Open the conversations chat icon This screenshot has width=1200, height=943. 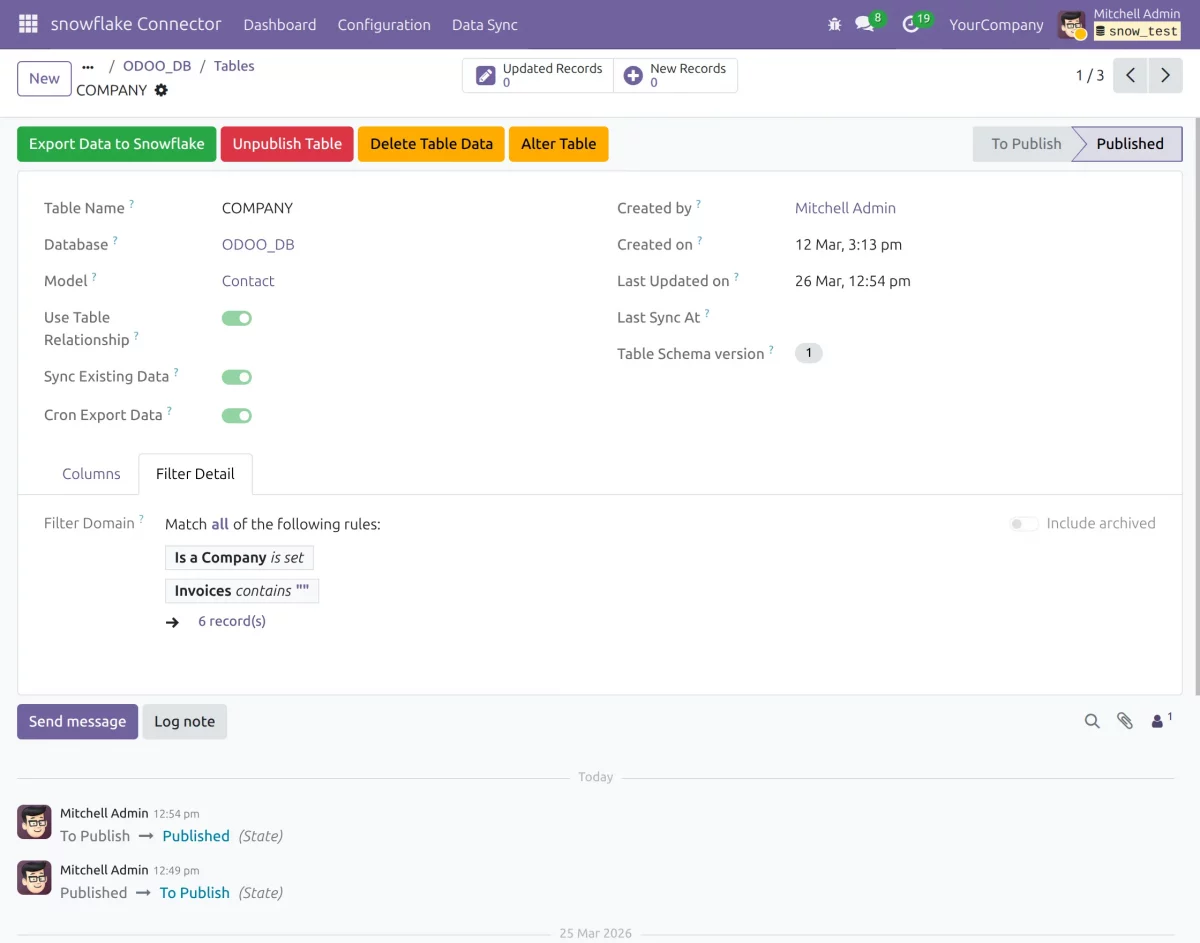click(x=864, y=24)
